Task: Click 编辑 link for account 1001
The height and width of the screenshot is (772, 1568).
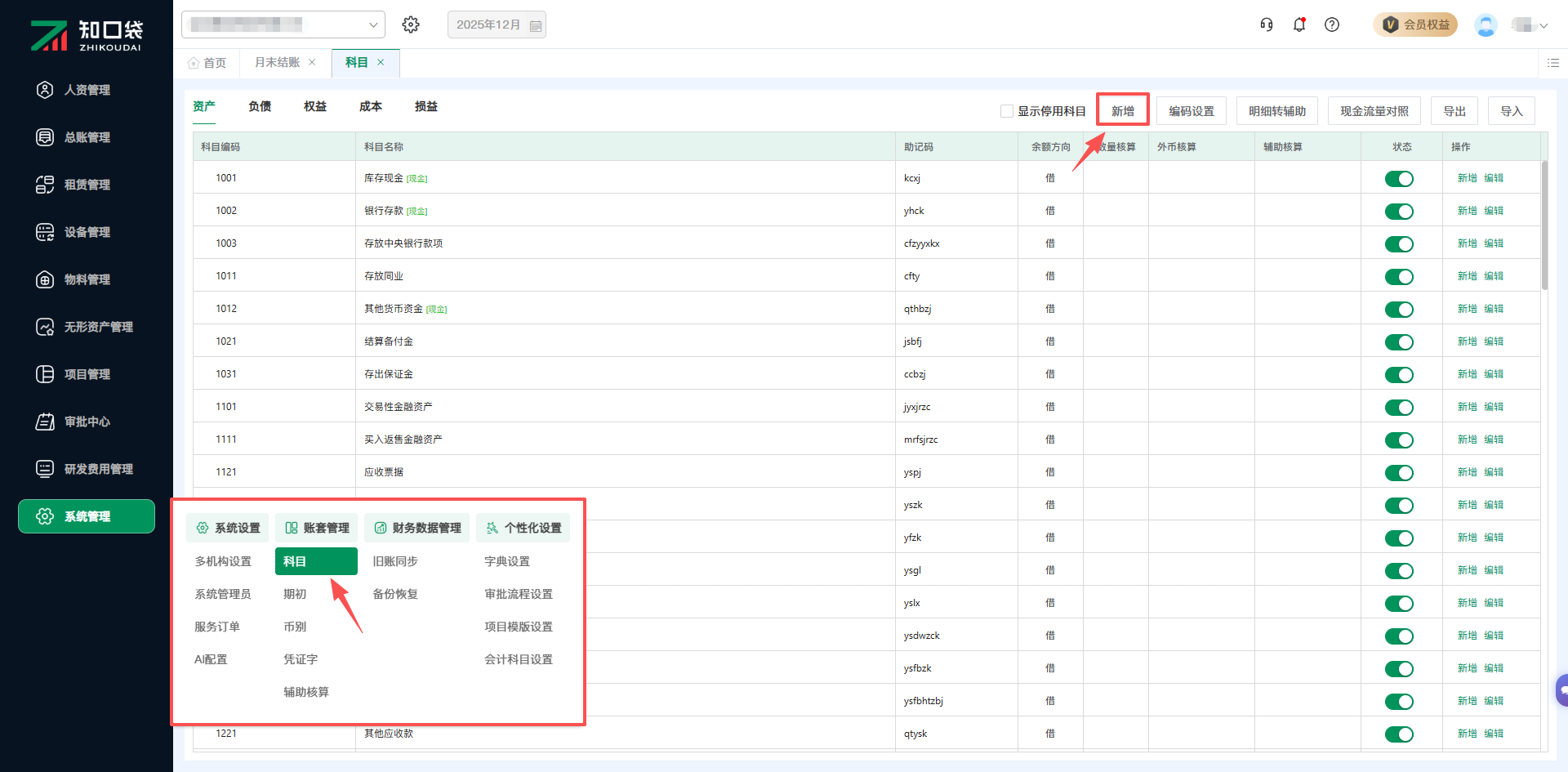Action: pos(1494,178)
